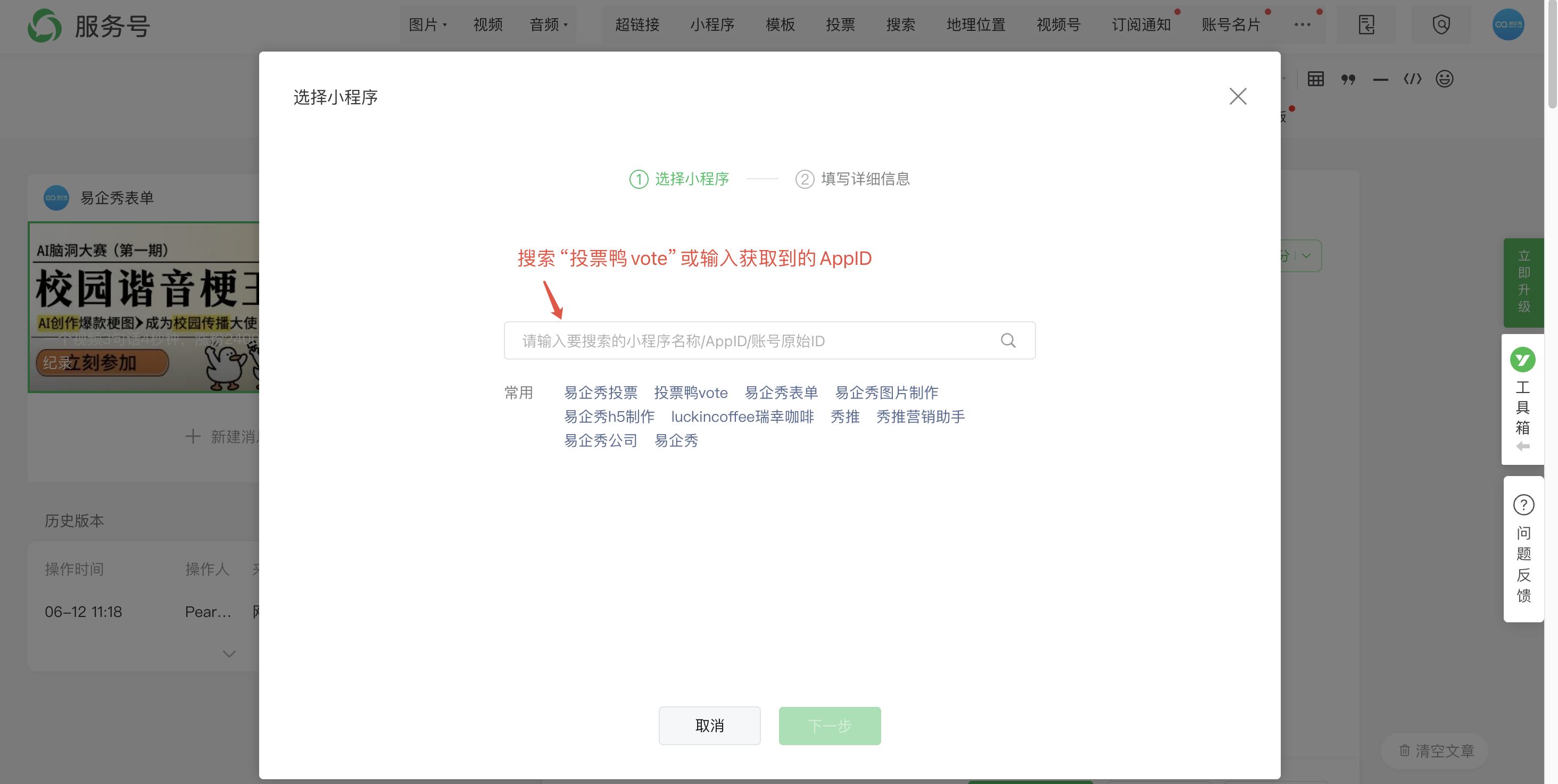Viewport: 1558px width, 784px height.
Task: Click the 下一步 button
Action: pos(829,725)
